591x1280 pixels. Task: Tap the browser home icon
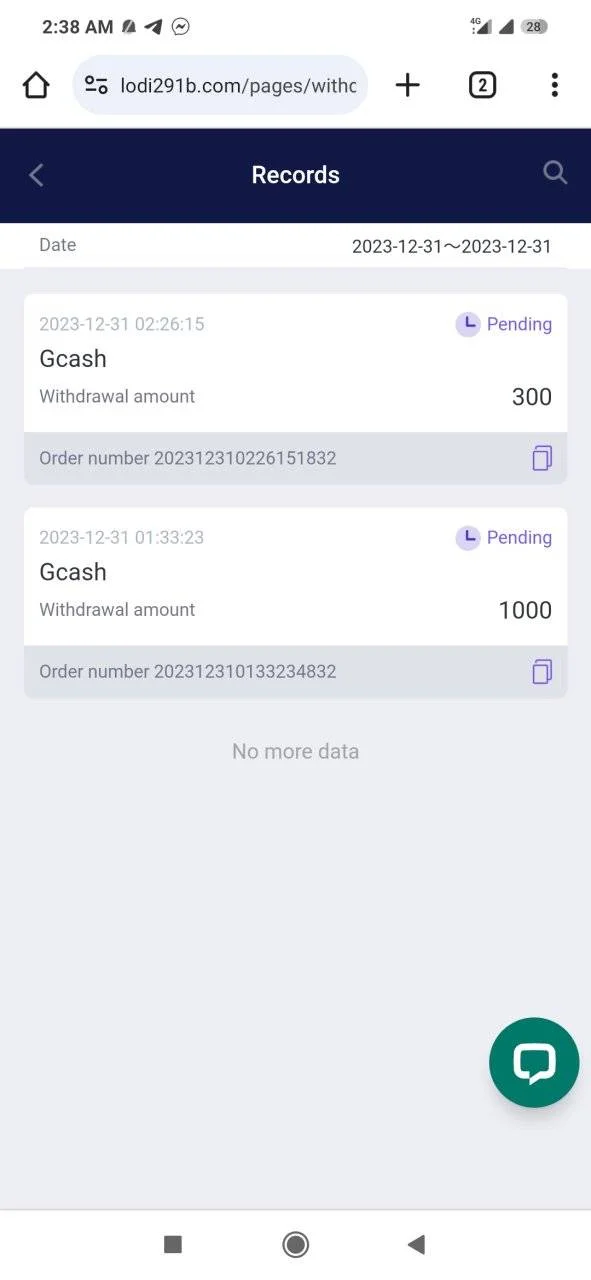(36, 86)
